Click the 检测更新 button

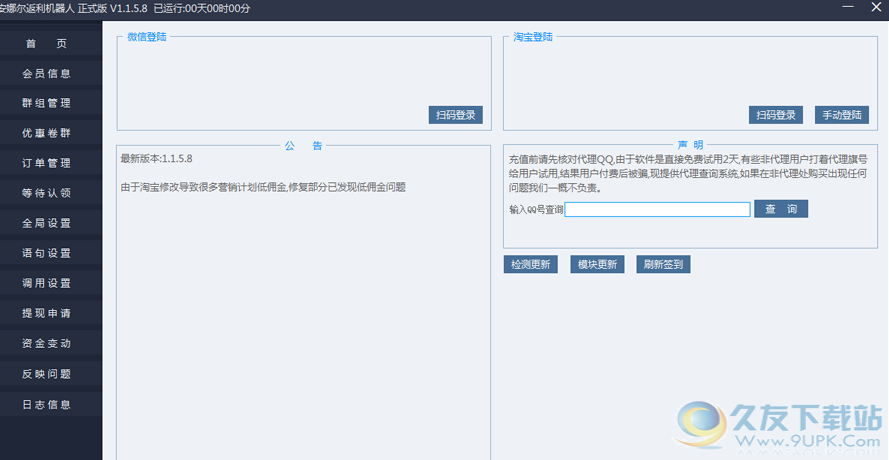coord(531,264)
